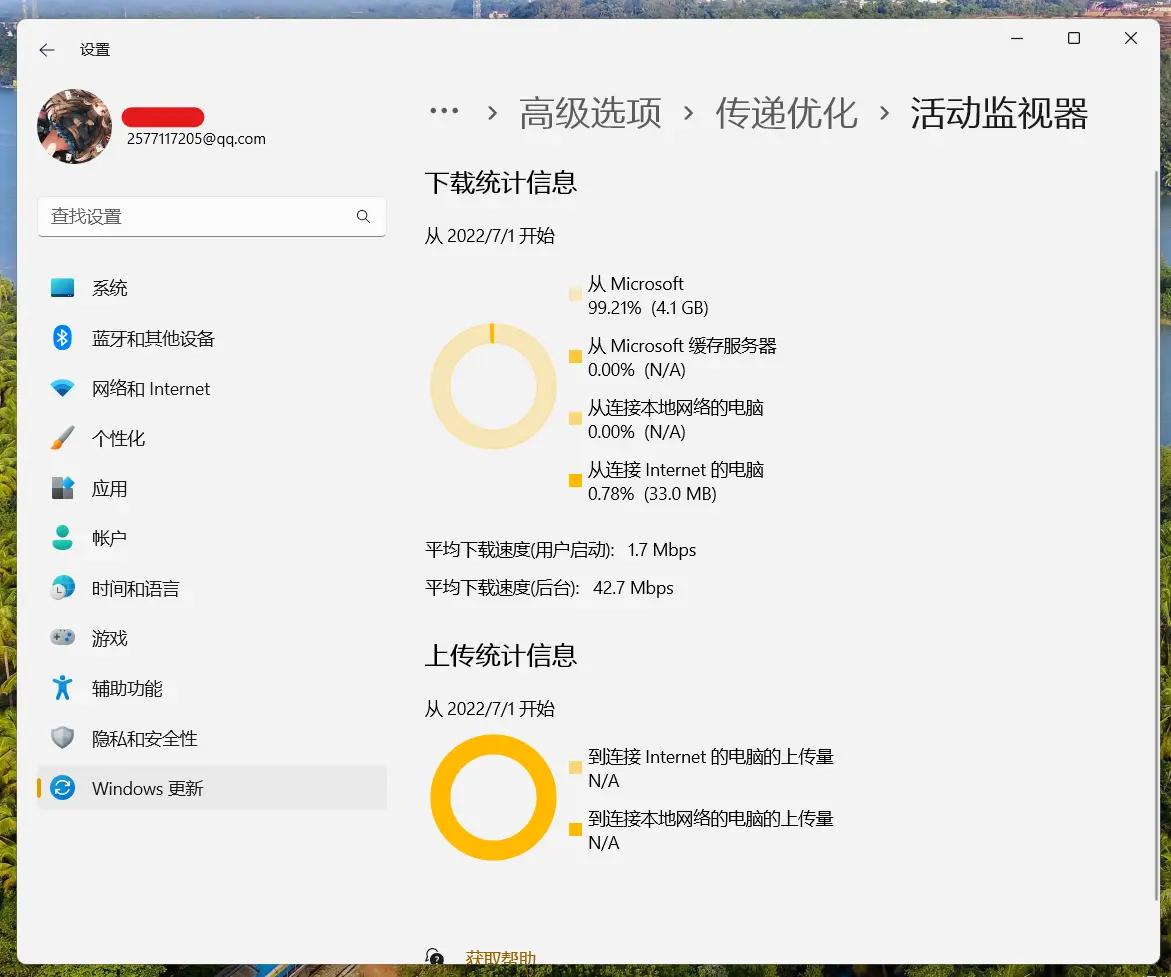Screen dimensions: 1171x977
Task: Navigate to 高级选项 breadcrumb
Action: [590, 114]
